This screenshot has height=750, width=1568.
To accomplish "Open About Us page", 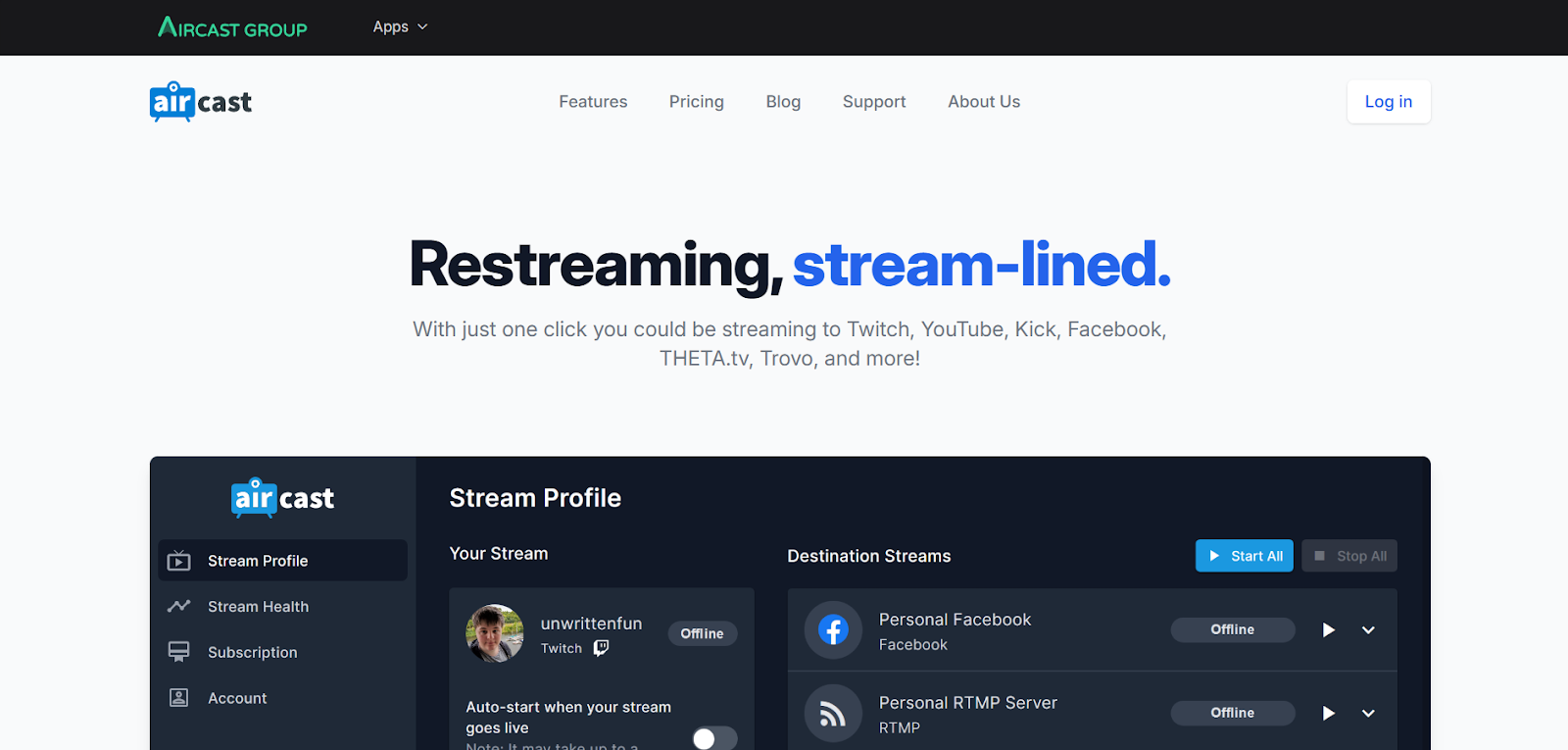I will 984,102.
